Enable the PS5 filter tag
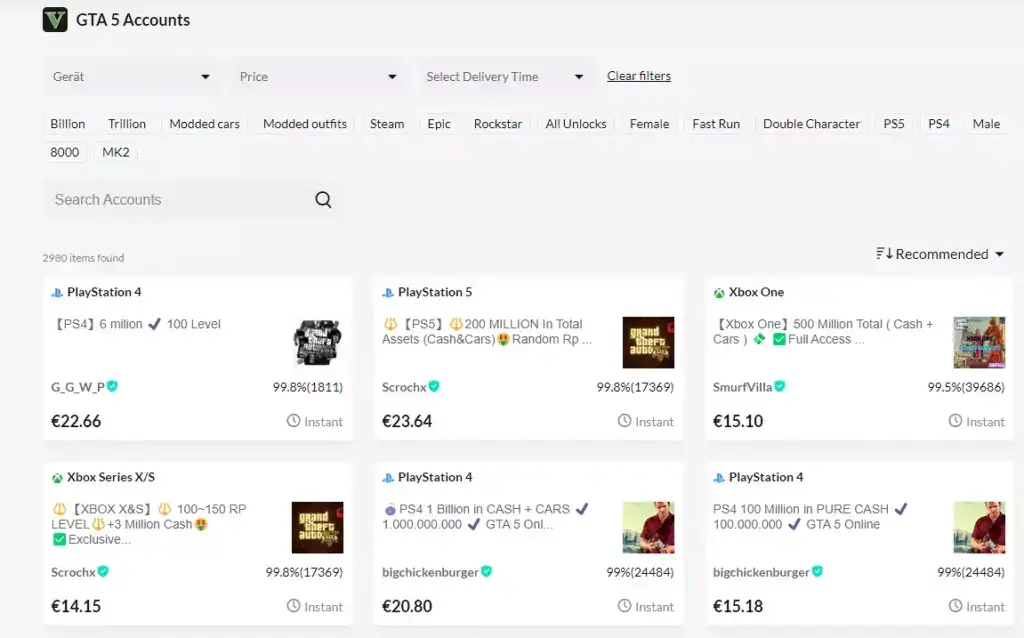1024x638 pixels. (x=893, y=124)
